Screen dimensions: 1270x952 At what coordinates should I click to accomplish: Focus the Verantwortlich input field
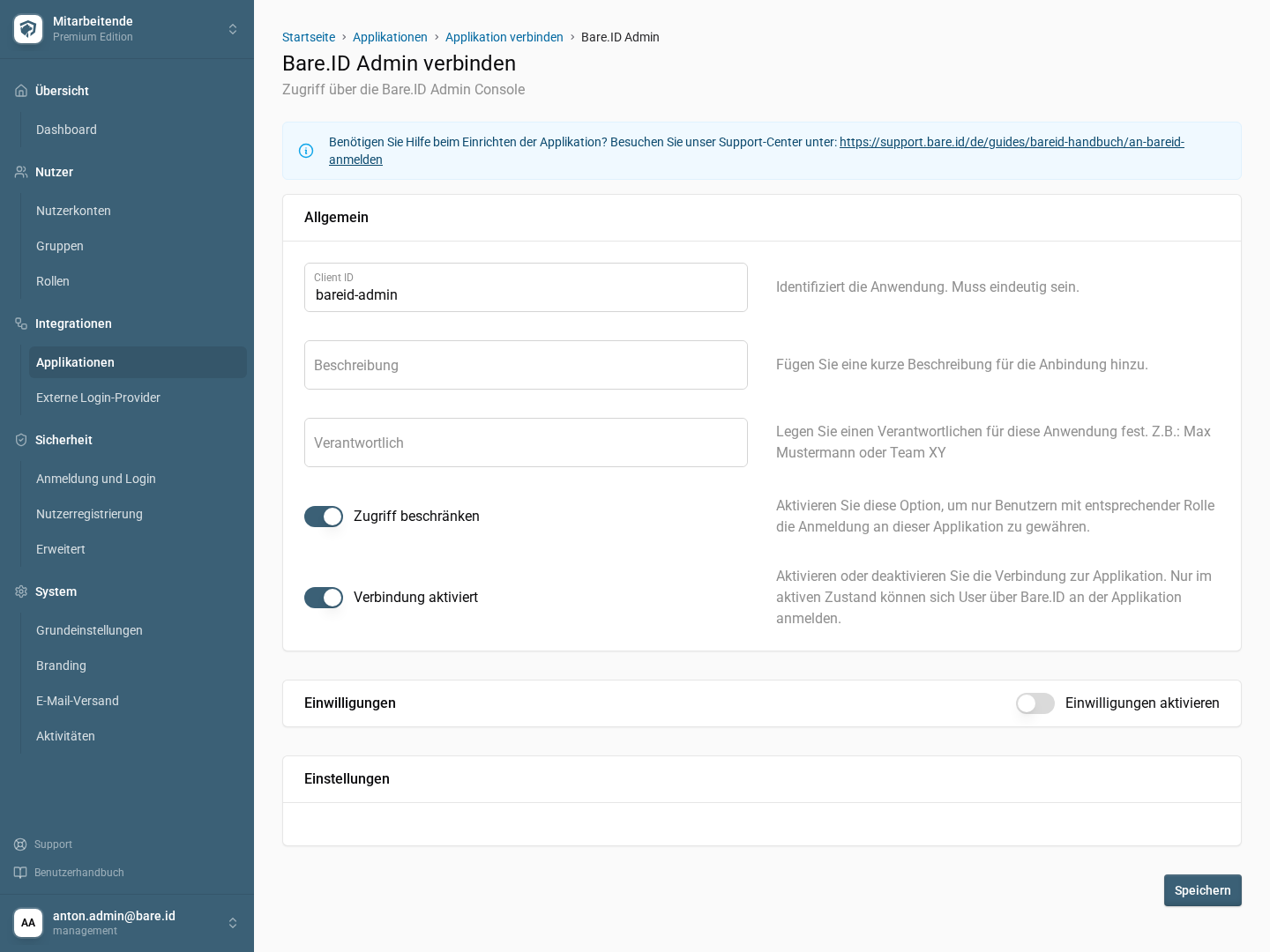[x=526, y=443]
